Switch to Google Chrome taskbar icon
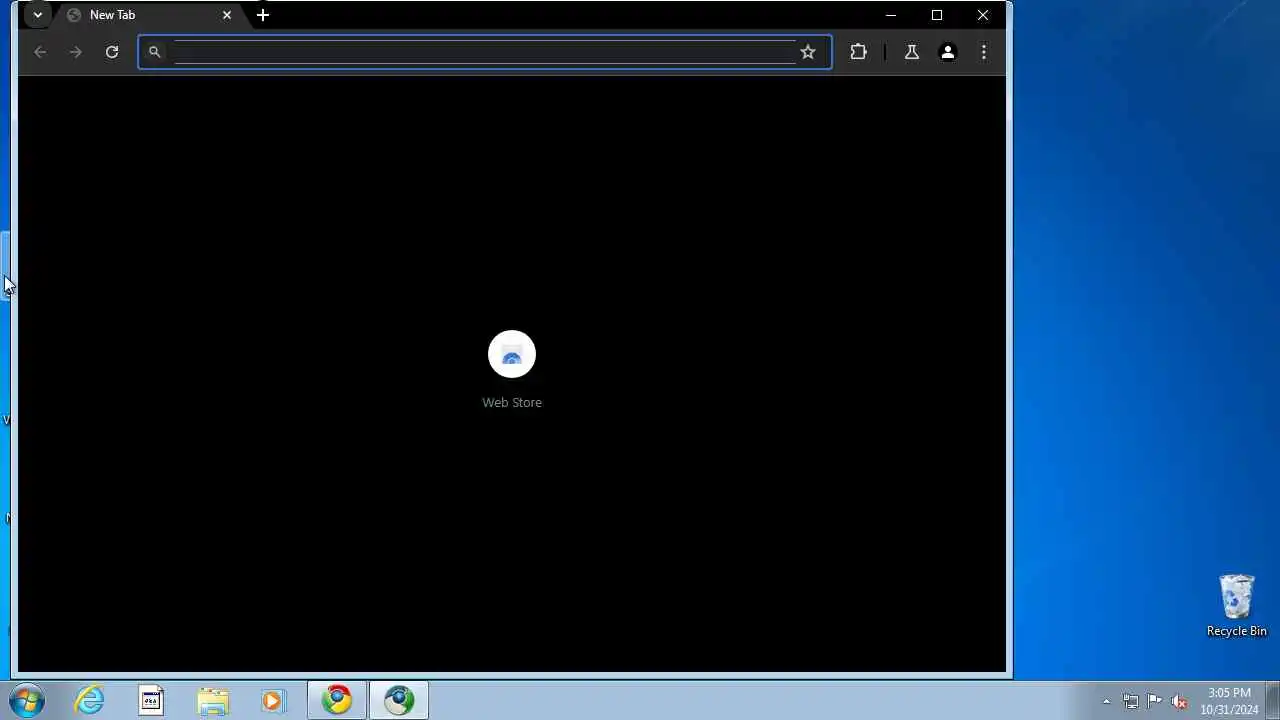1280x720 pixels. coord(337,700)
